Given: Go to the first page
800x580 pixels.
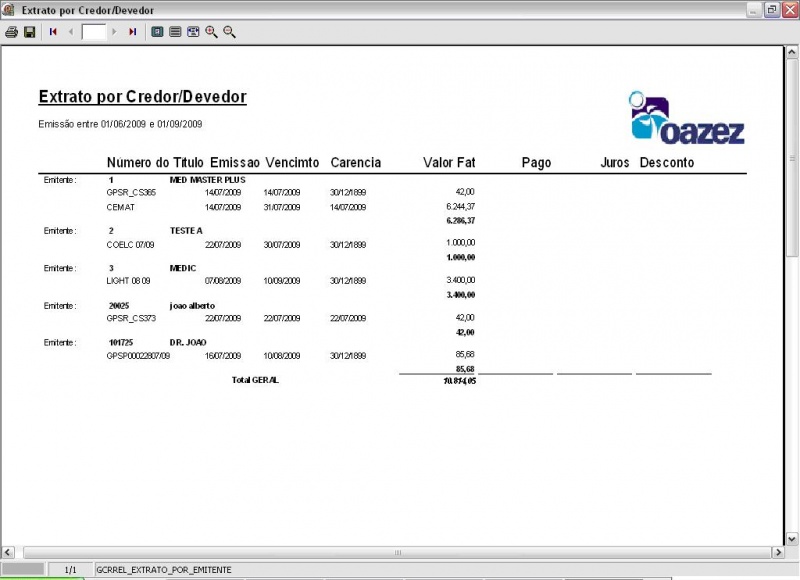Looking at the screenshot, I should [53, 32].
